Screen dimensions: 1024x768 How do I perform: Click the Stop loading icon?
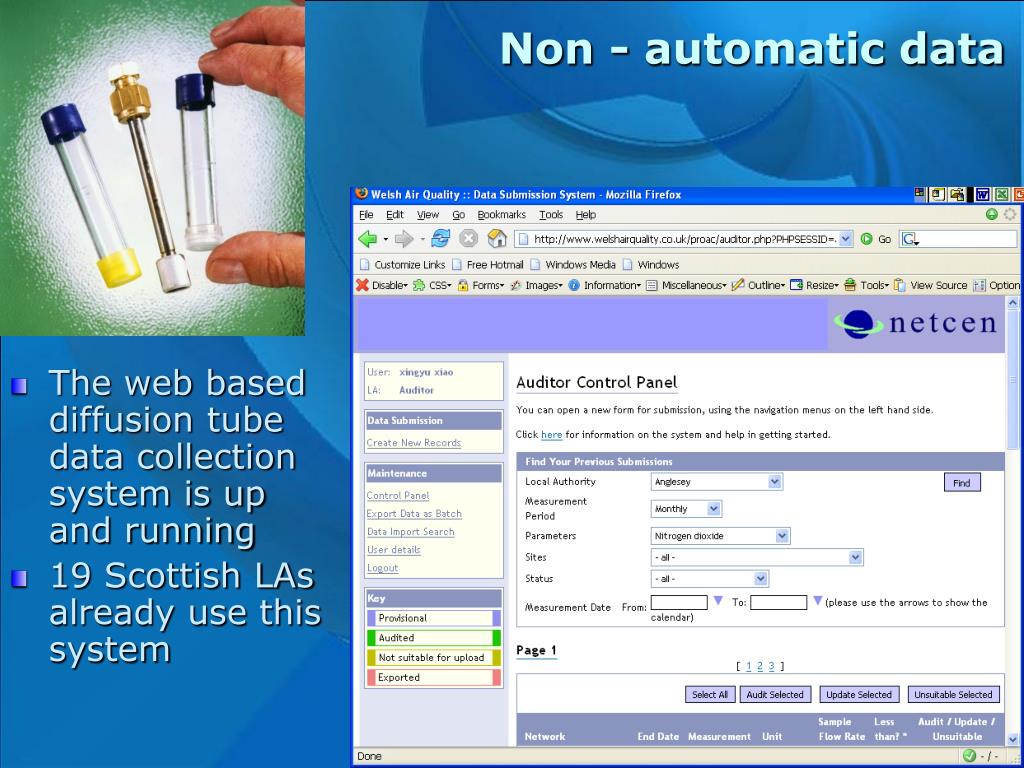click(468, 239)
